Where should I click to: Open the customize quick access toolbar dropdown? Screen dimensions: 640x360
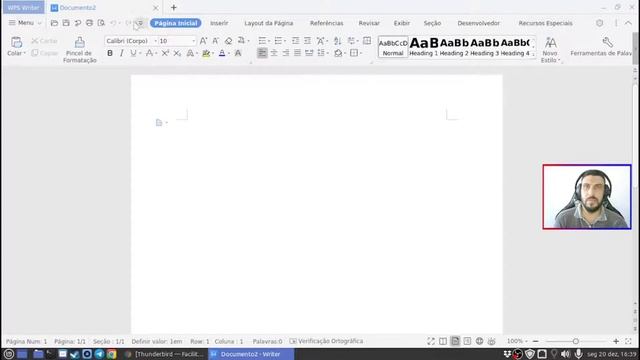140,23
